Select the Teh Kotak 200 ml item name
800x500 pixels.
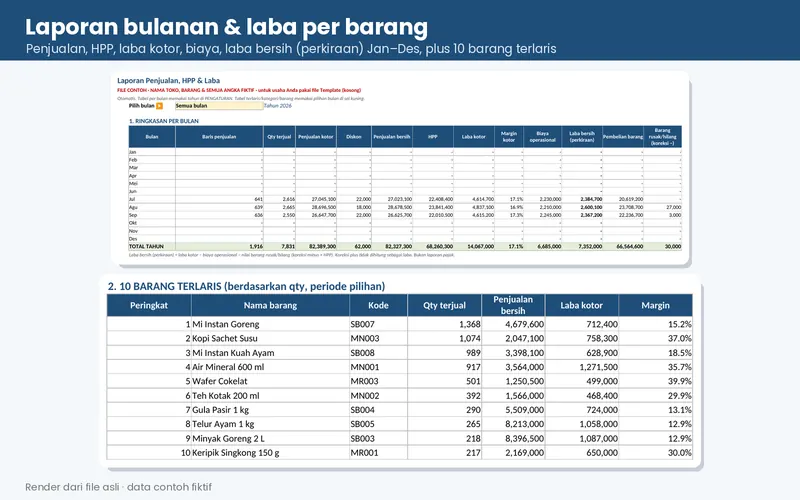[226, 395]
